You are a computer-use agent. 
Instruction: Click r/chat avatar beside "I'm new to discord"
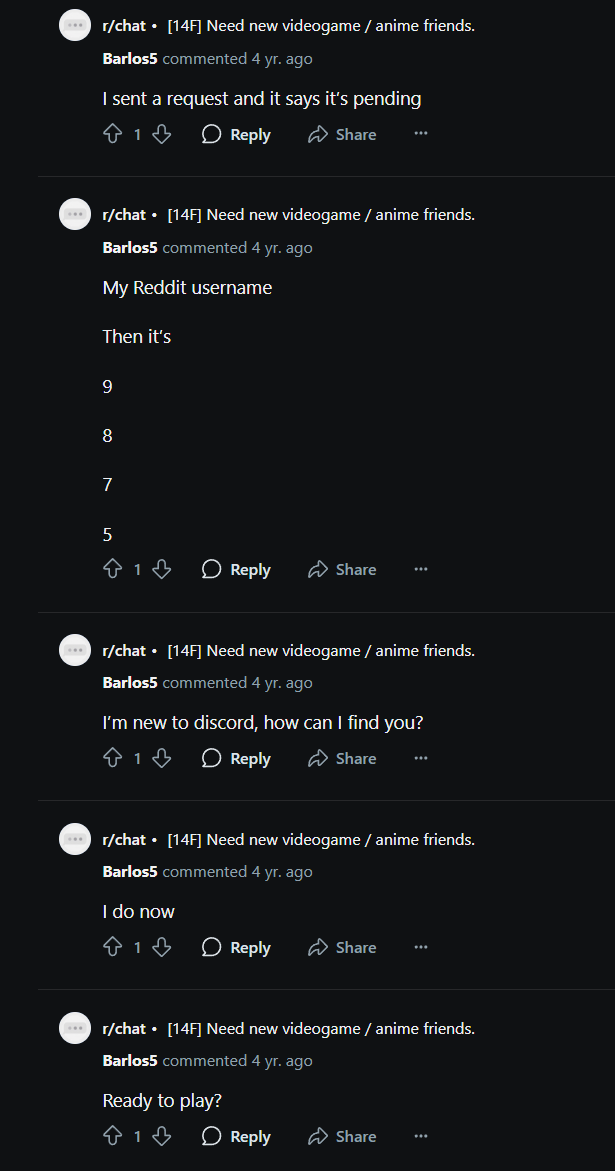click(76, 650)
